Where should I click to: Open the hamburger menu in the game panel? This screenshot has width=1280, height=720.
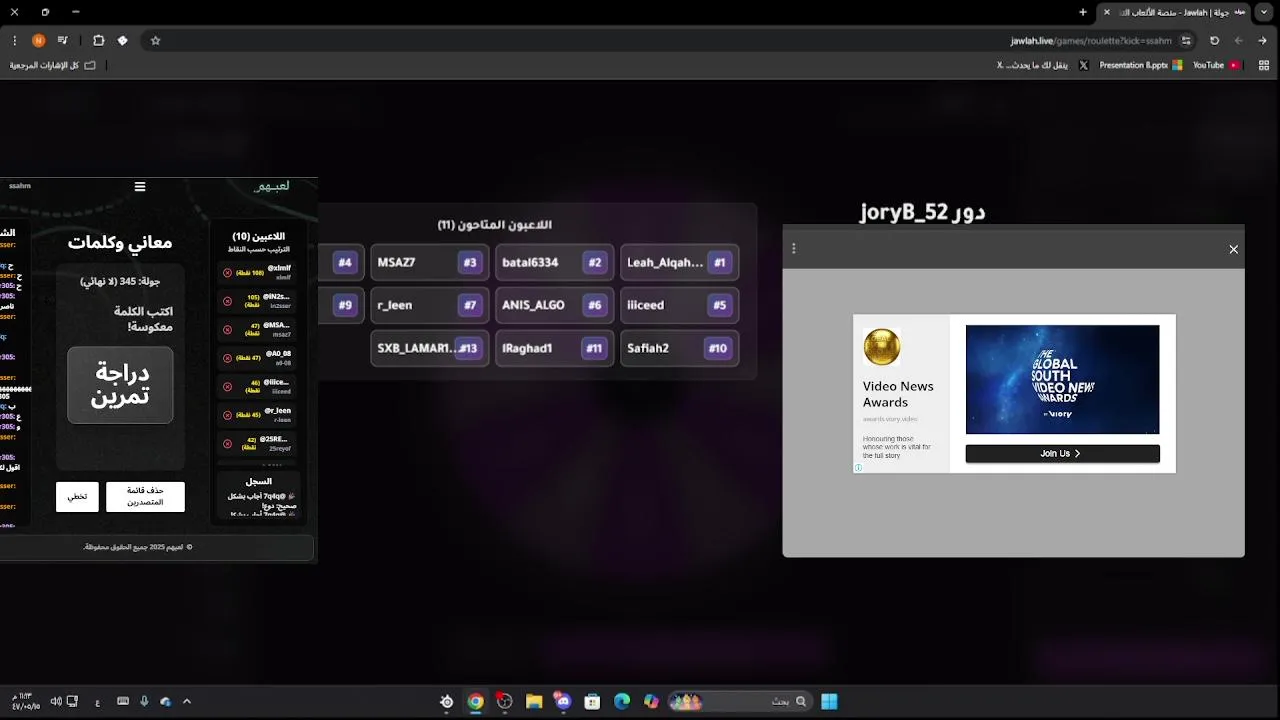coord(140,186)
